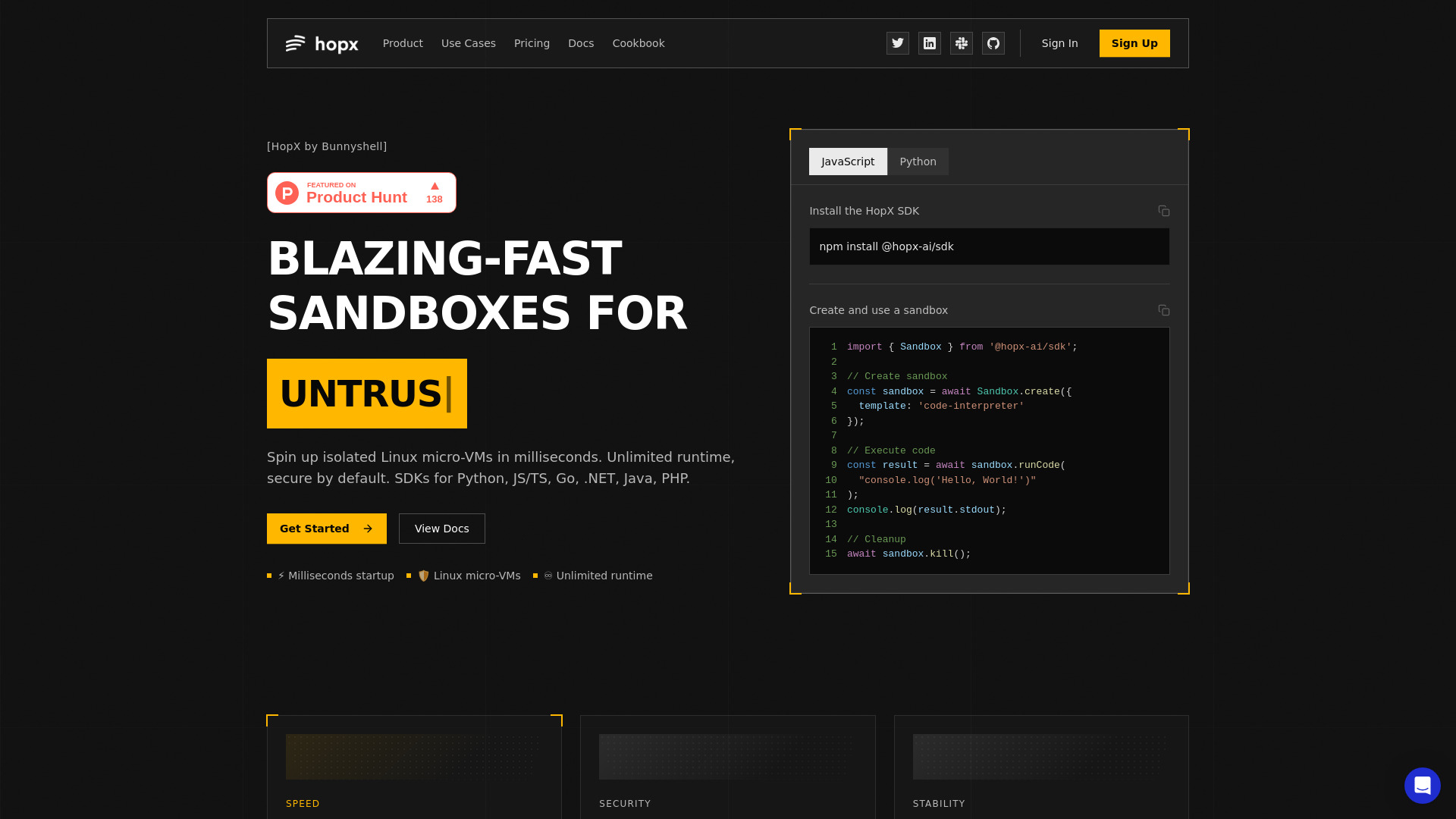Open the Slack community icon
The height and width of the screenshot is (819, 1456).
point(962,43)
